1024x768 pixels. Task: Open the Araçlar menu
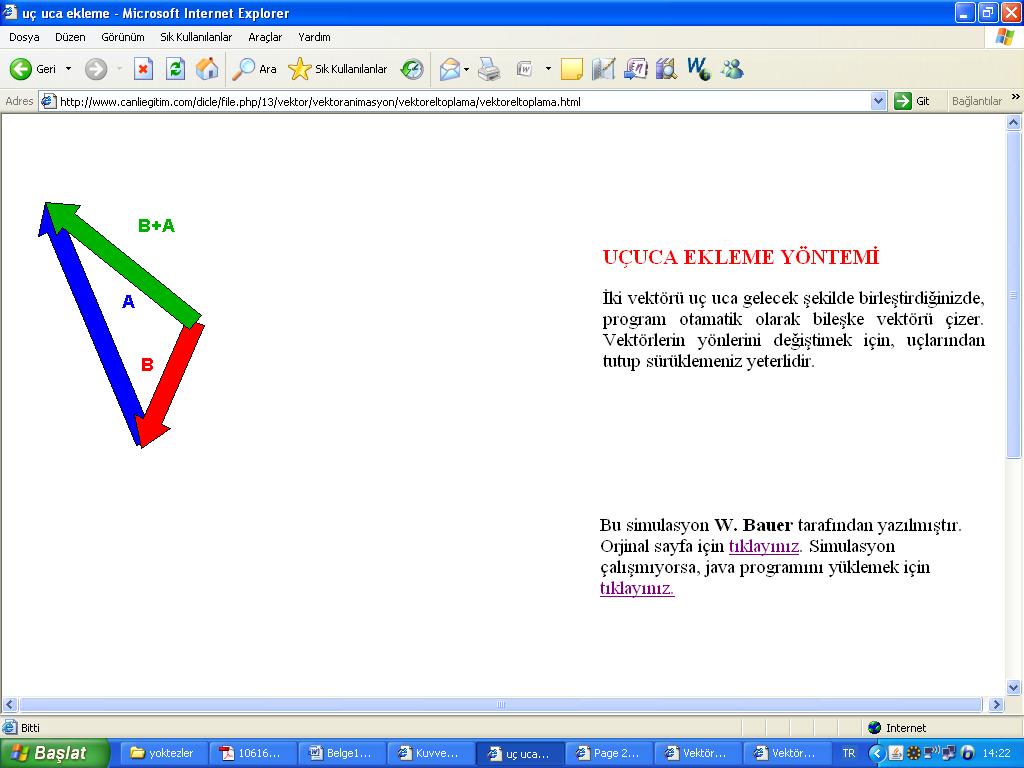[x=265, y=37]
